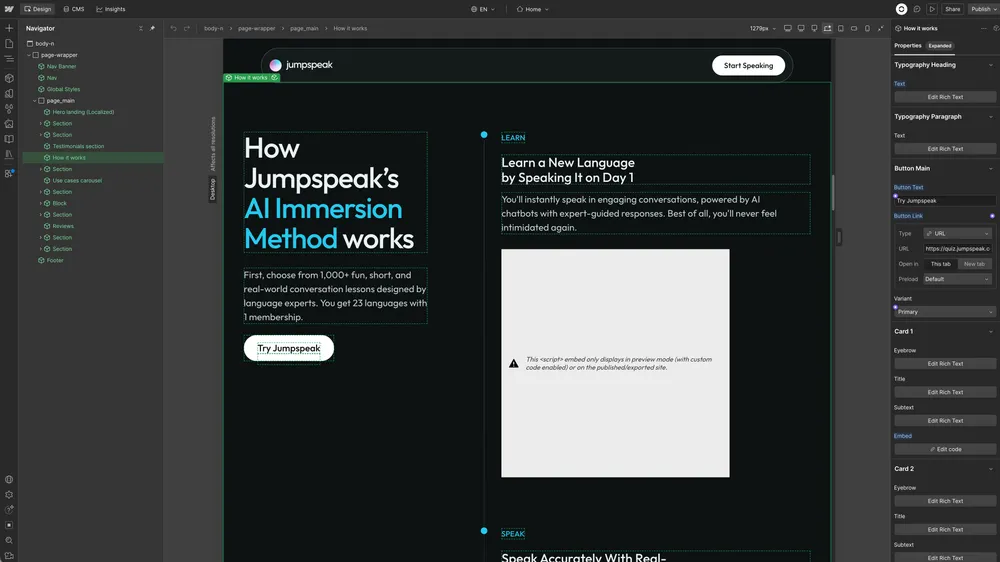Collapse the page_main tree node
The image size is (1000, 562).
click(34, 101)
